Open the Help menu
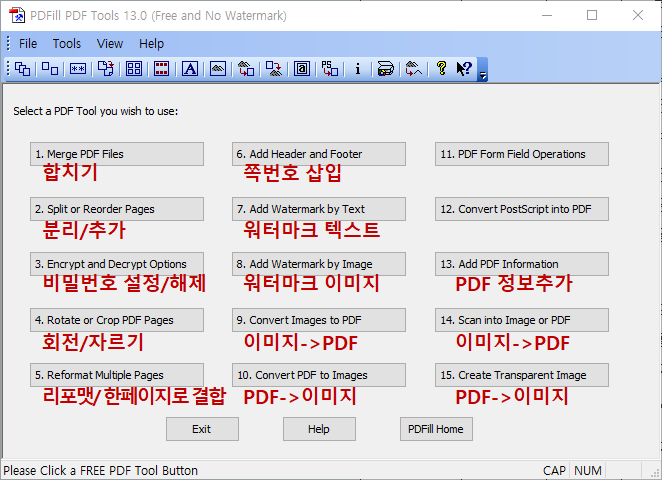662x480 pixels. (152, 44)
